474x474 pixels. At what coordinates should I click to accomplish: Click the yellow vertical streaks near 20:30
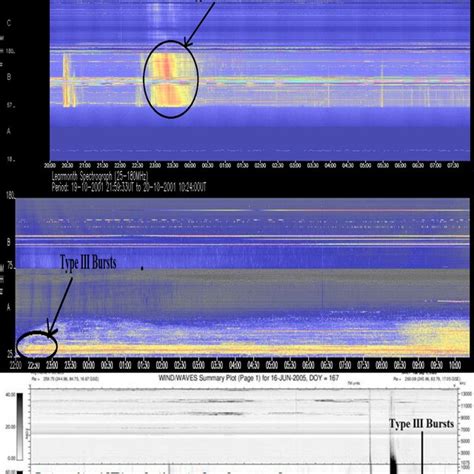68,80
